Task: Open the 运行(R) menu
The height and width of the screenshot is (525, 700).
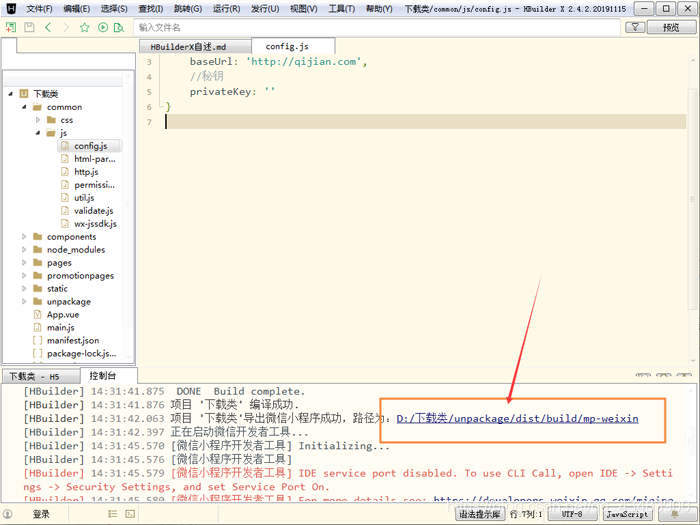Action: tap(226, 9)
